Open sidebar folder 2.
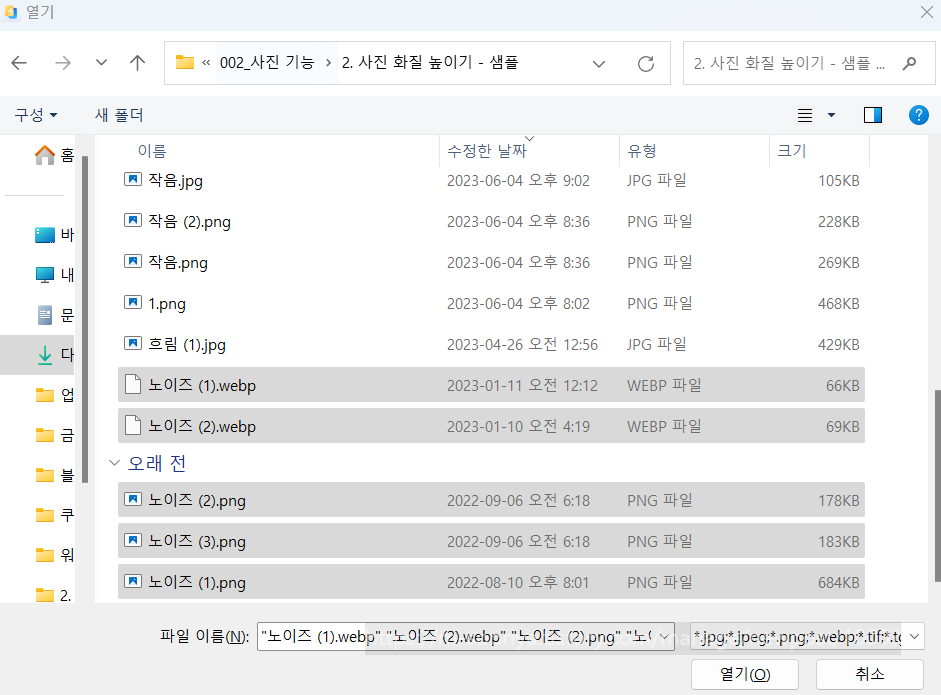 click(x=54, y=595)
